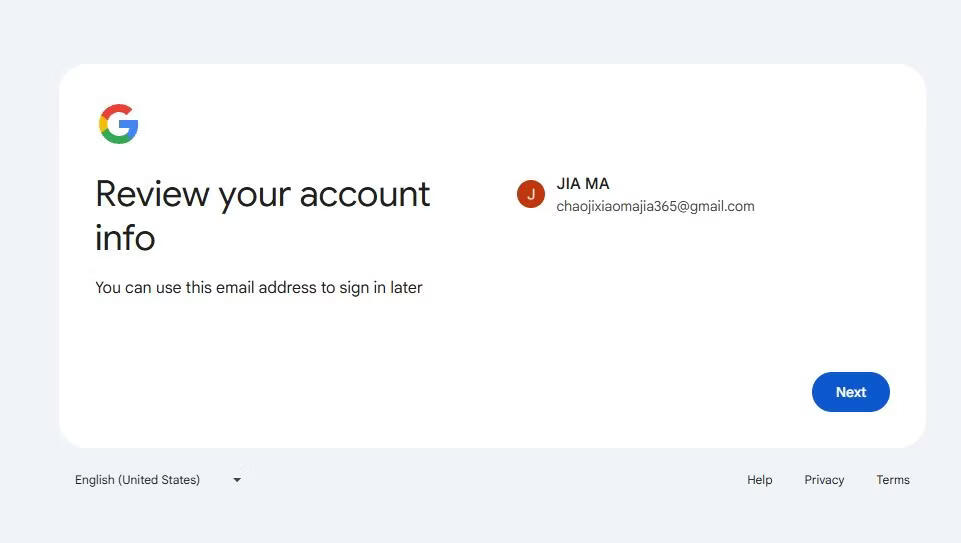Click the Google logo
Image resolution: width=961 pixels, height=543 pixels.
coord(118,124)
